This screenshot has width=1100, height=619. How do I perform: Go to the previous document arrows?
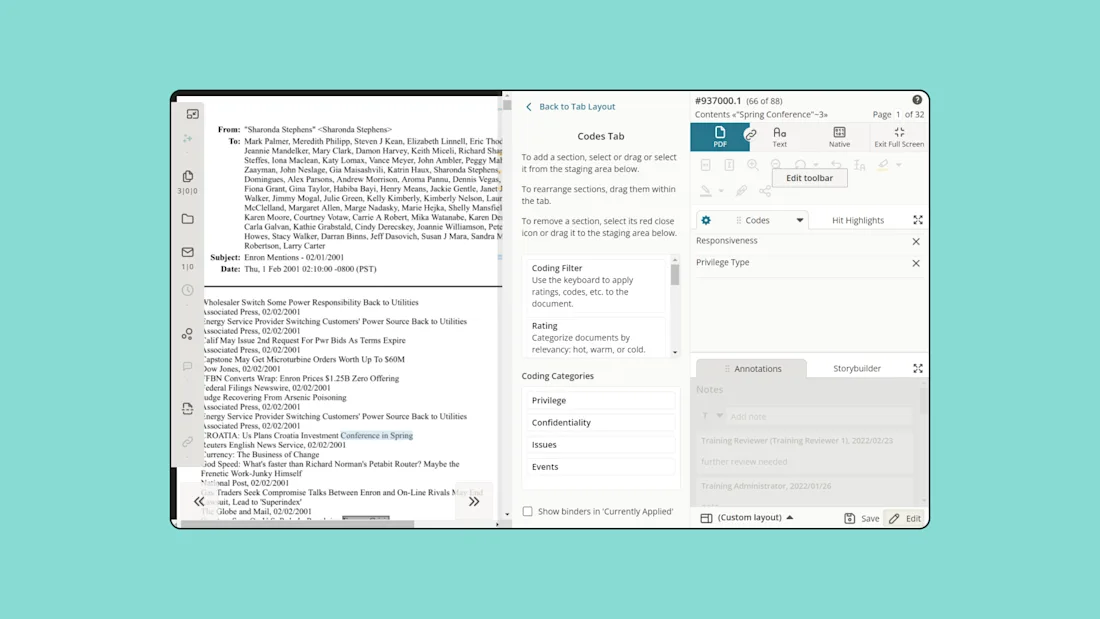point(199,502)
